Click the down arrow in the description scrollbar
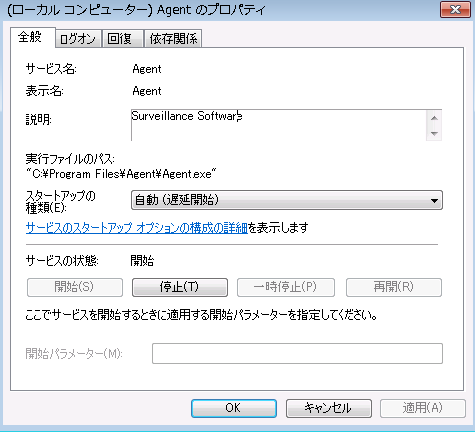Image resolution: width=475 pixels, height=432 pixels. tap(434, 133)
